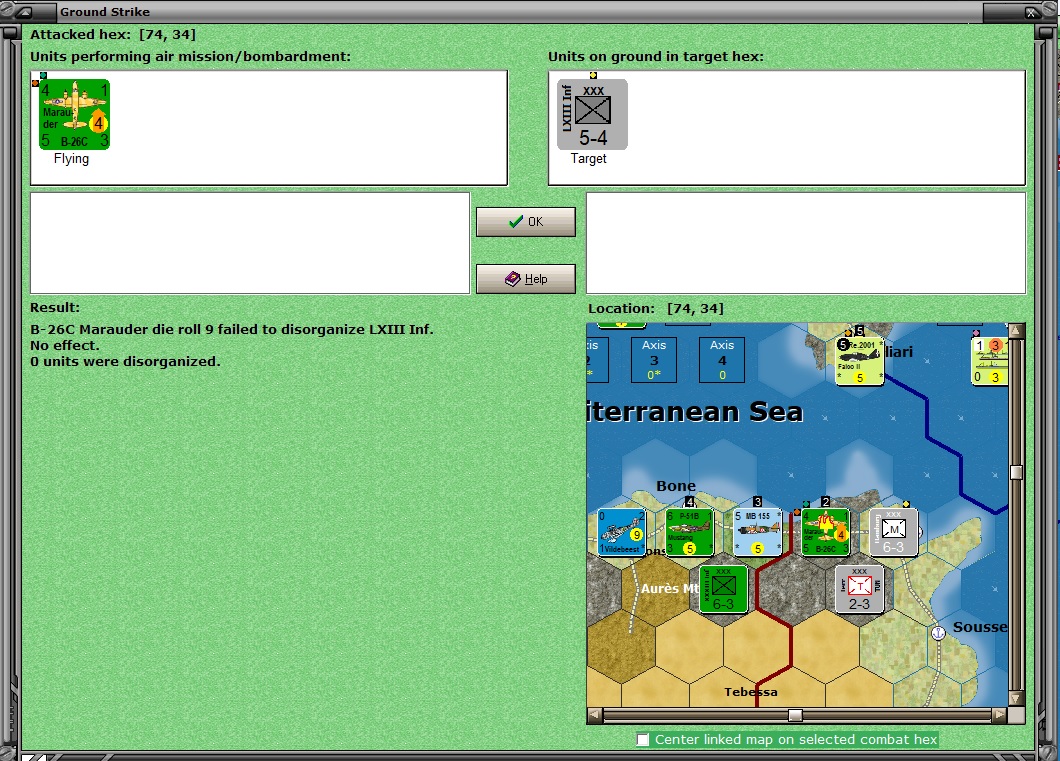Click the map vertical scrollbar down arrow
1060x761 pixels.
coord(1016,698)
